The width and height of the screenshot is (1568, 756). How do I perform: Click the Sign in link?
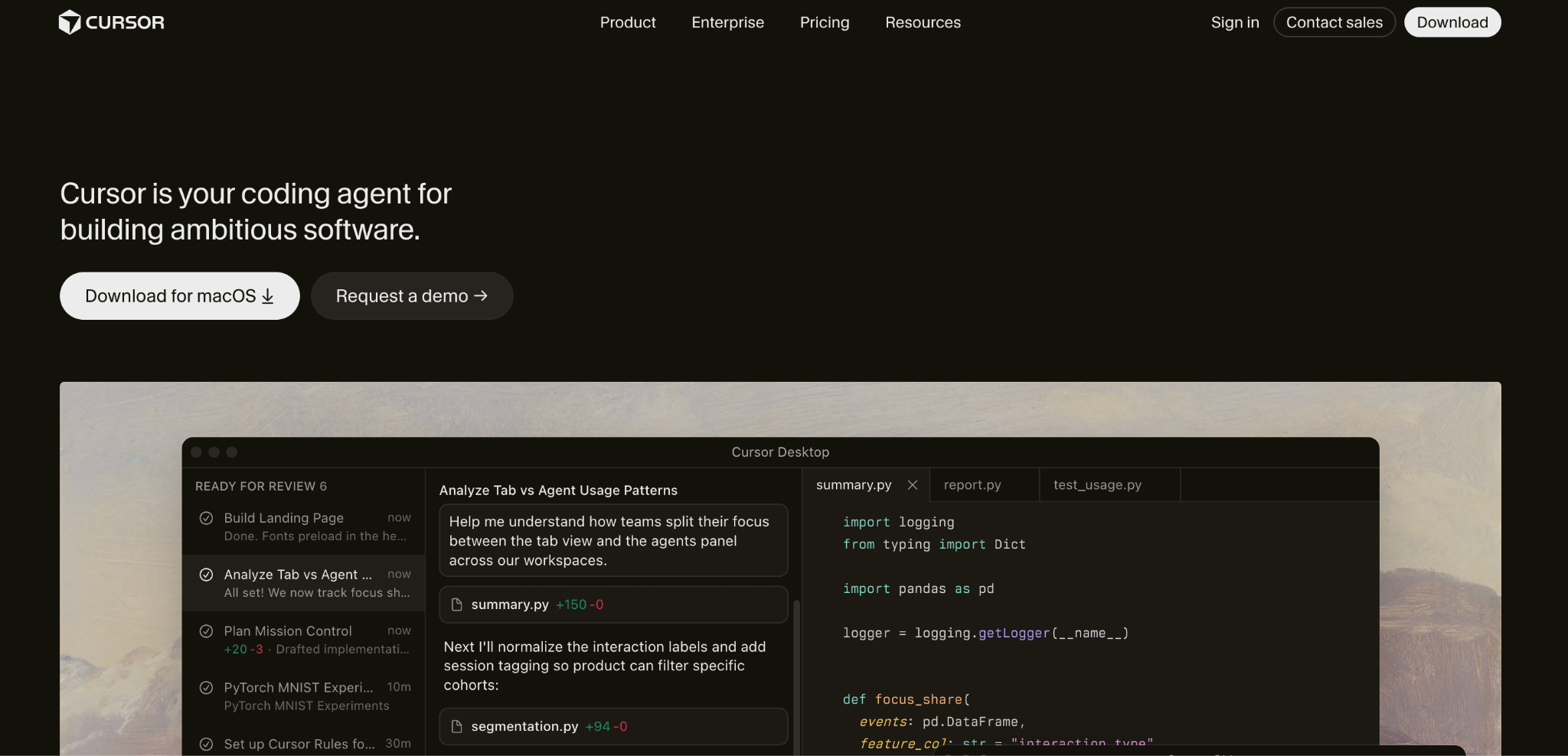(1235, 22)
